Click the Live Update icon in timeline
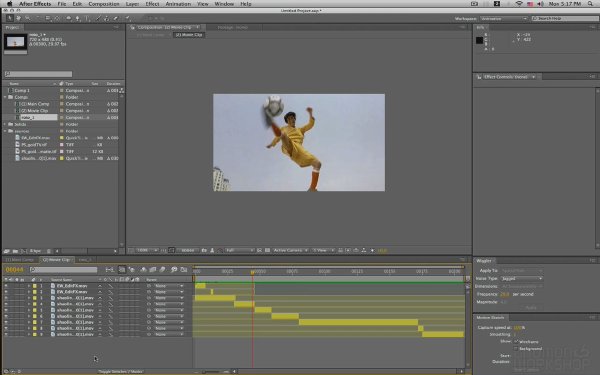The height and width of the screenshot is (375, 600). coord(122,270)
